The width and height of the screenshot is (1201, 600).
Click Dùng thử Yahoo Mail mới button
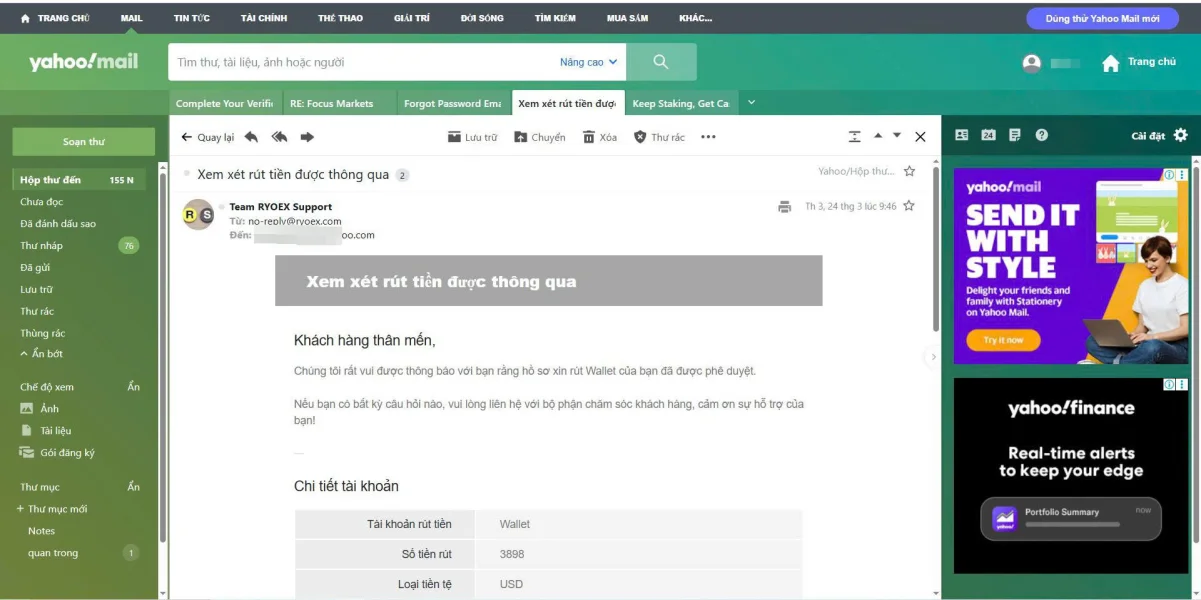pyautogui.click(x=1102, y=19)
